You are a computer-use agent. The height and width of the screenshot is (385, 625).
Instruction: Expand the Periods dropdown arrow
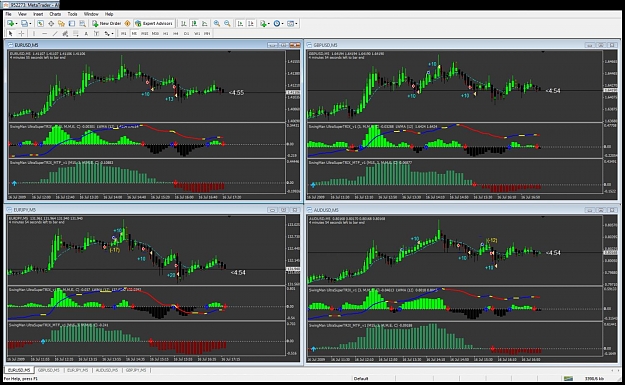point(283,24)
